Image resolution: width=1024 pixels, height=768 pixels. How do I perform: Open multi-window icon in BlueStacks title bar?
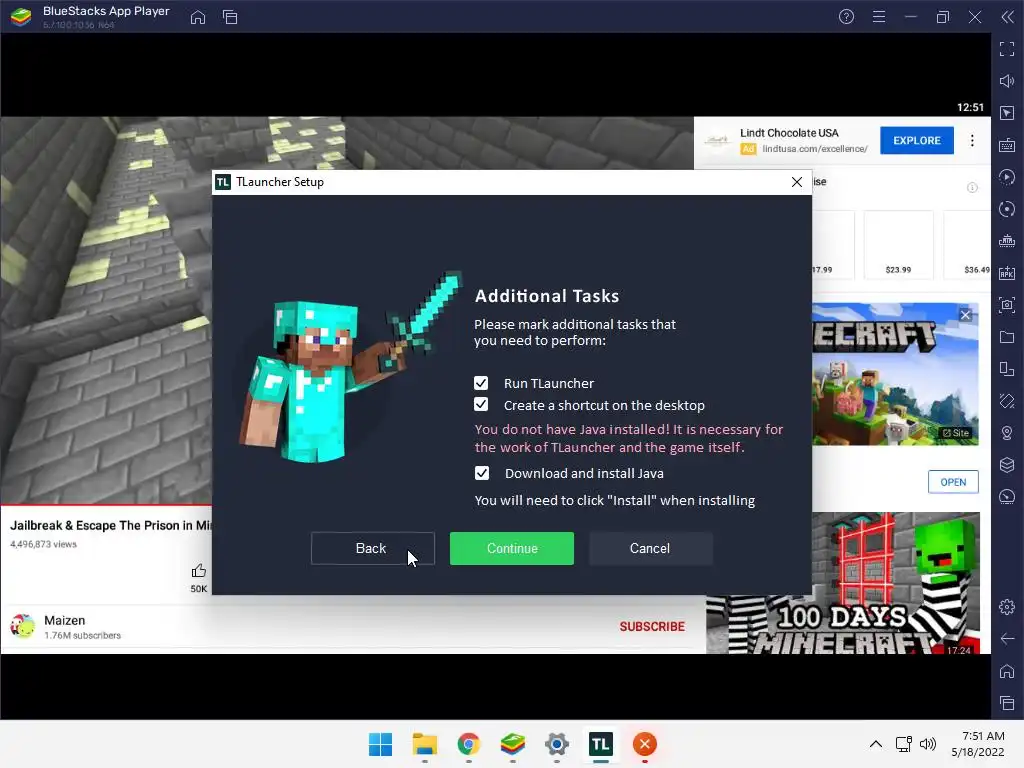coord(230,17)
